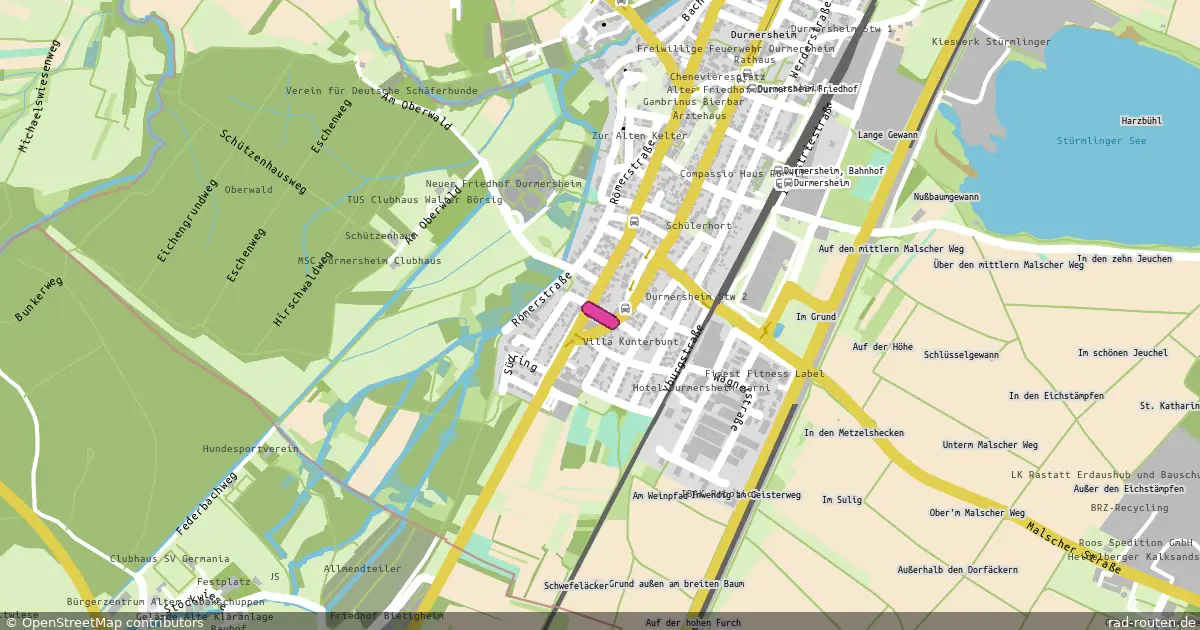1200x630 pixels.
Task: Click the Friedhof Bietigheim label
Action: 386,616
